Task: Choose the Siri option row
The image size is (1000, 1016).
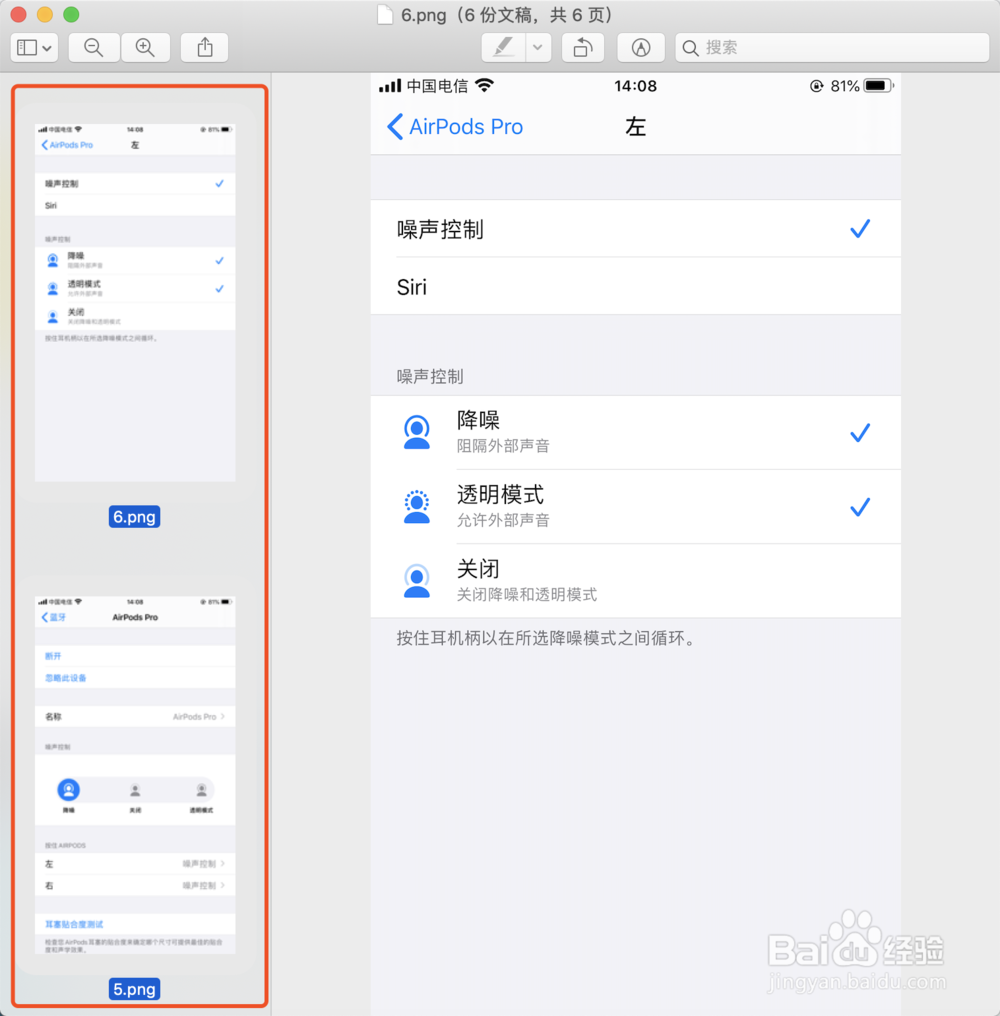Action: click(x=636, y=286)
